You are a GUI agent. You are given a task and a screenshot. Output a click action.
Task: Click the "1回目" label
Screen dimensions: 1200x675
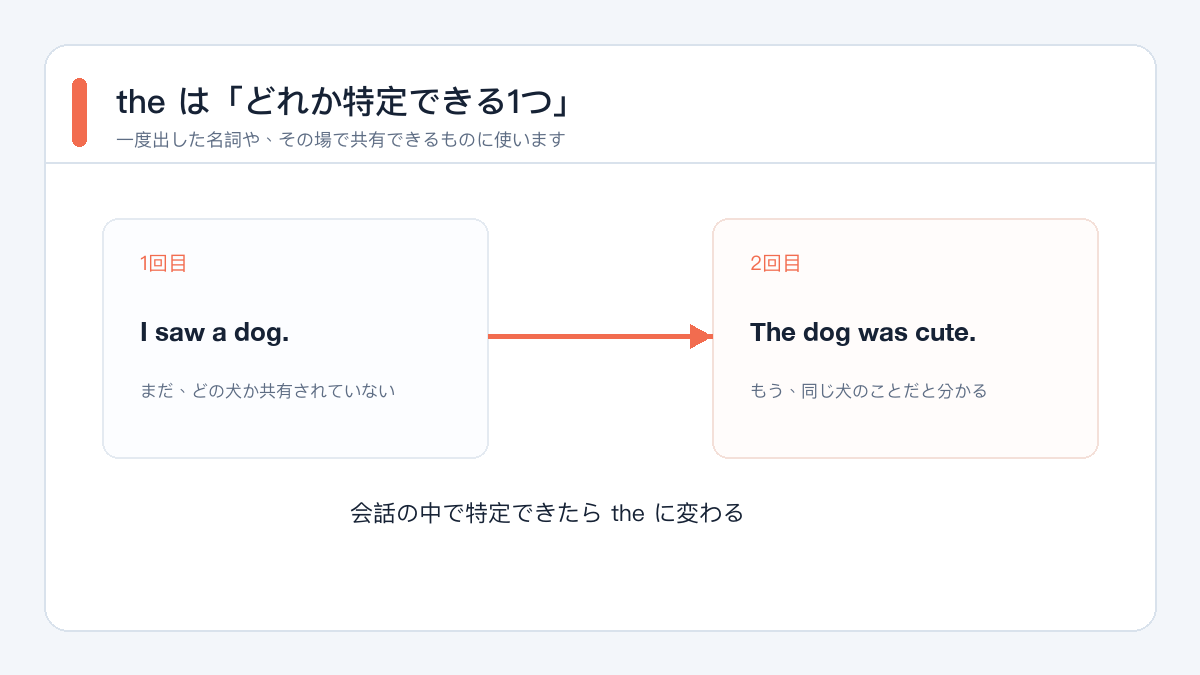(x=163, y=264)
